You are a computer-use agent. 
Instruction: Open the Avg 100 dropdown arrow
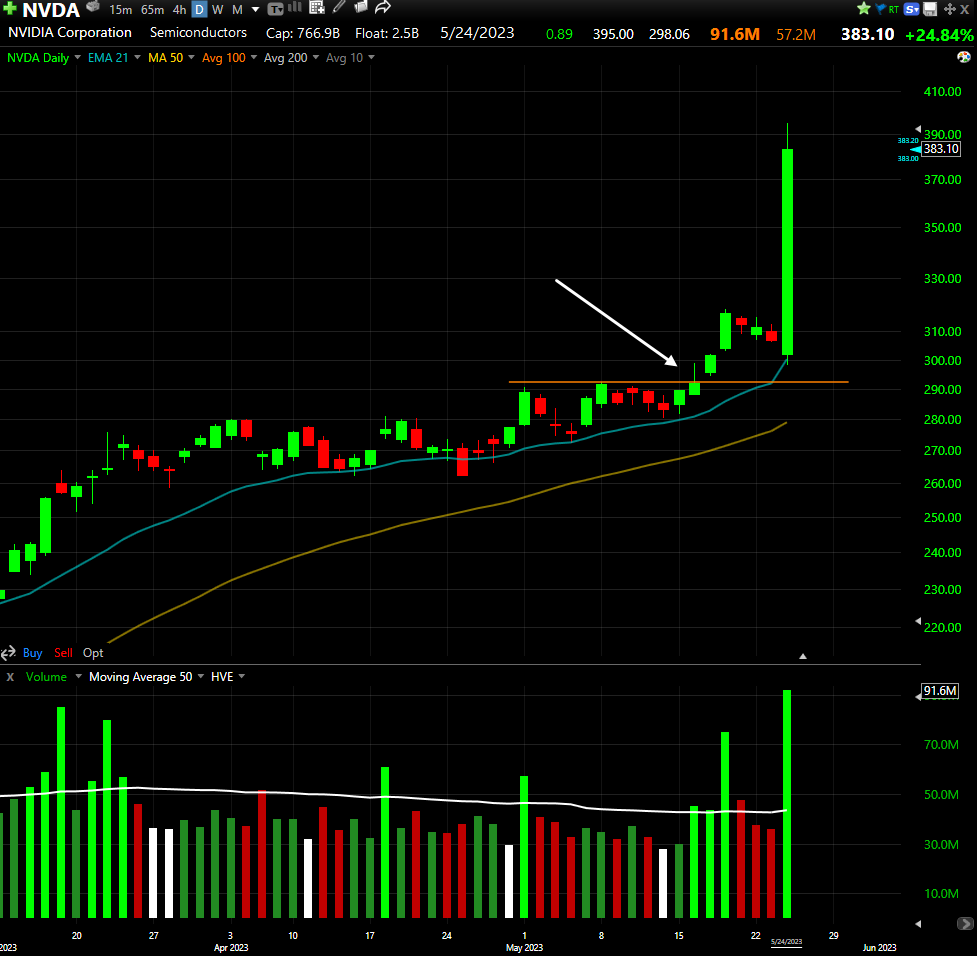(254, 57)
